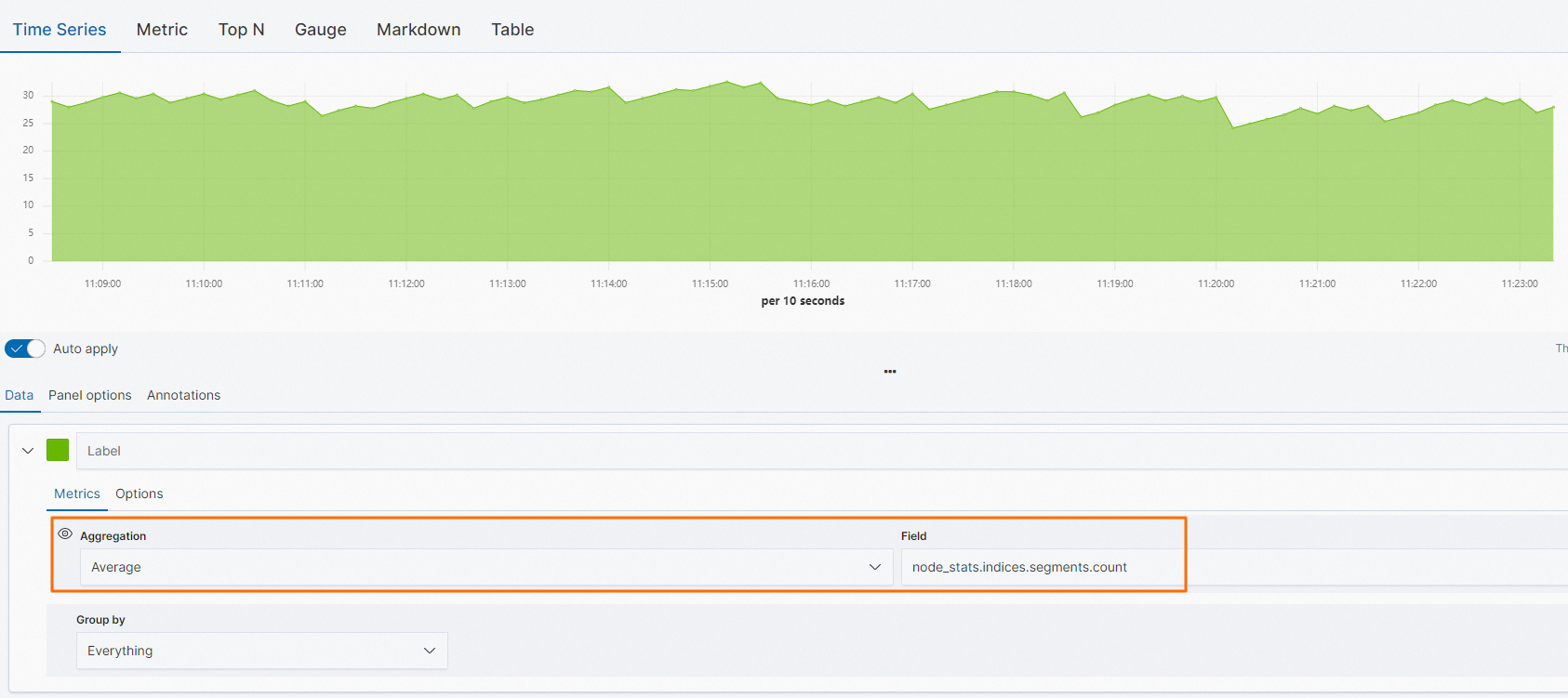Image resolution: width=1568 pixels, height=698 pixels.
Task: Open the Group by Everything dropdown
Action: 262,651
